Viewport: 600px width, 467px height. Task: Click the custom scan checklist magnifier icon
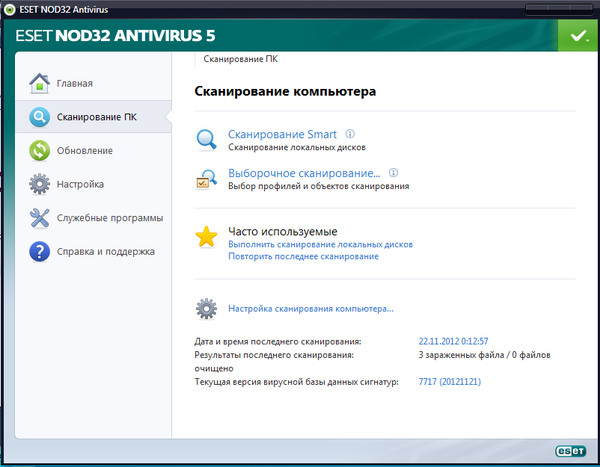point(206,180)
